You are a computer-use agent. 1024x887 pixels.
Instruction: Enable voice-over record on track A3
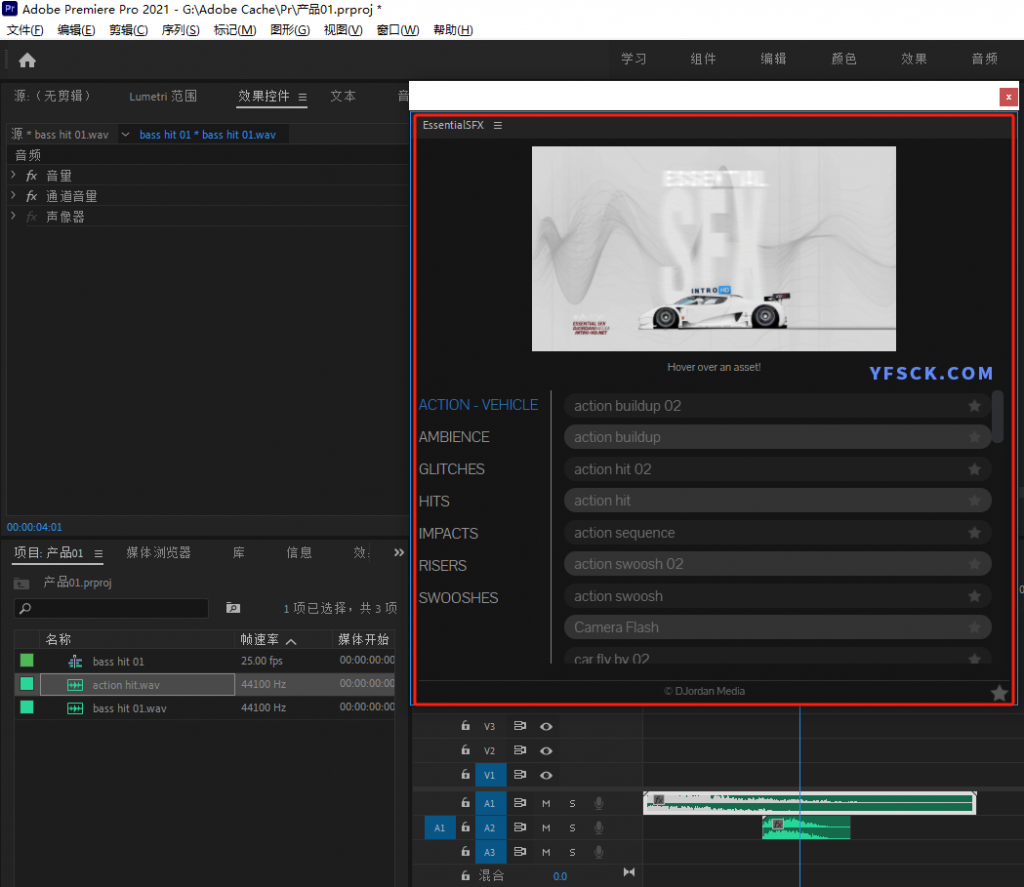(x=598, y=852)
